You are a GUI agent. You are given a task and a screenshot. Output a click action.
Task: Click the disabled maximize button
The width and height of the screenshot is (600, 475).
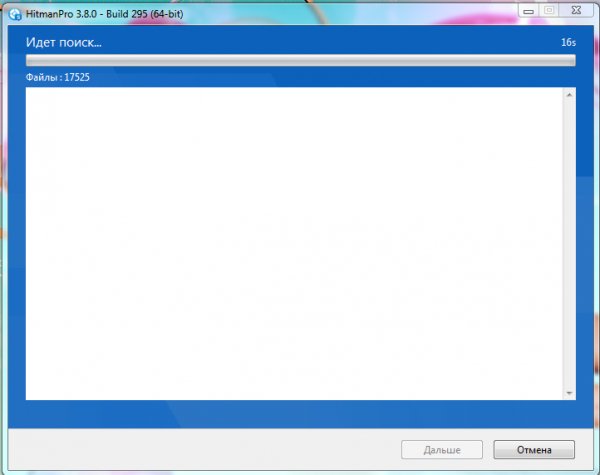tap(549, 11)
